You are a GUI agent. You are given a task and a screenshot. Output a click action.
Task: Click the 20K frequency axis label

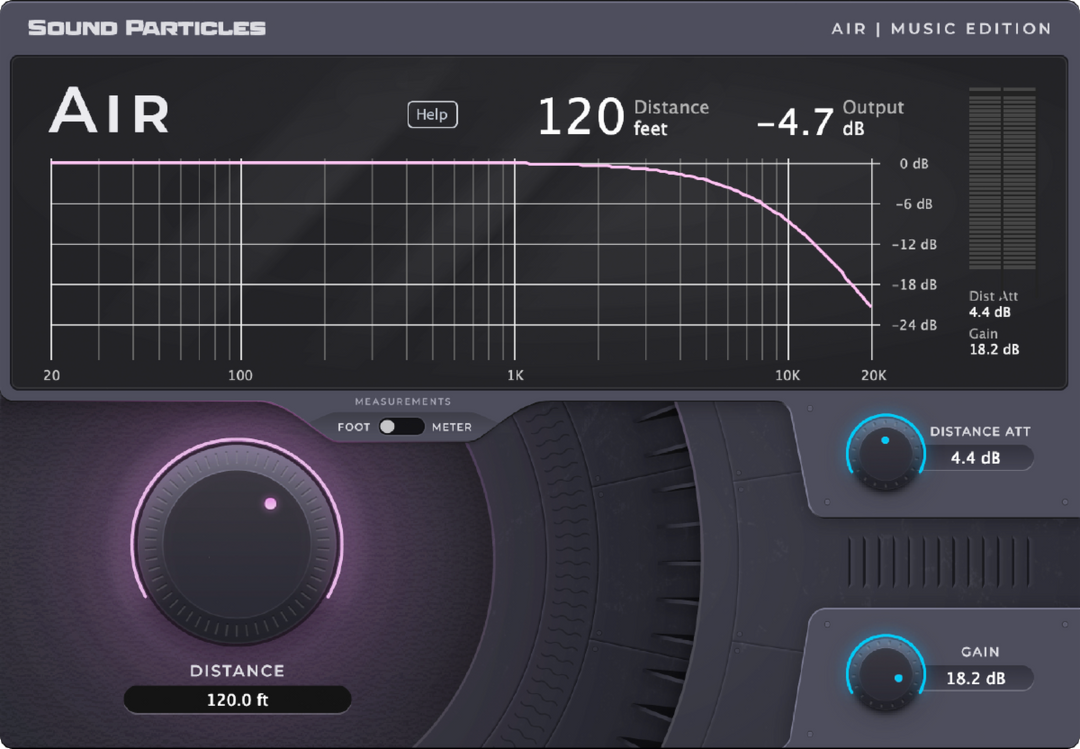tap(874, 376)
